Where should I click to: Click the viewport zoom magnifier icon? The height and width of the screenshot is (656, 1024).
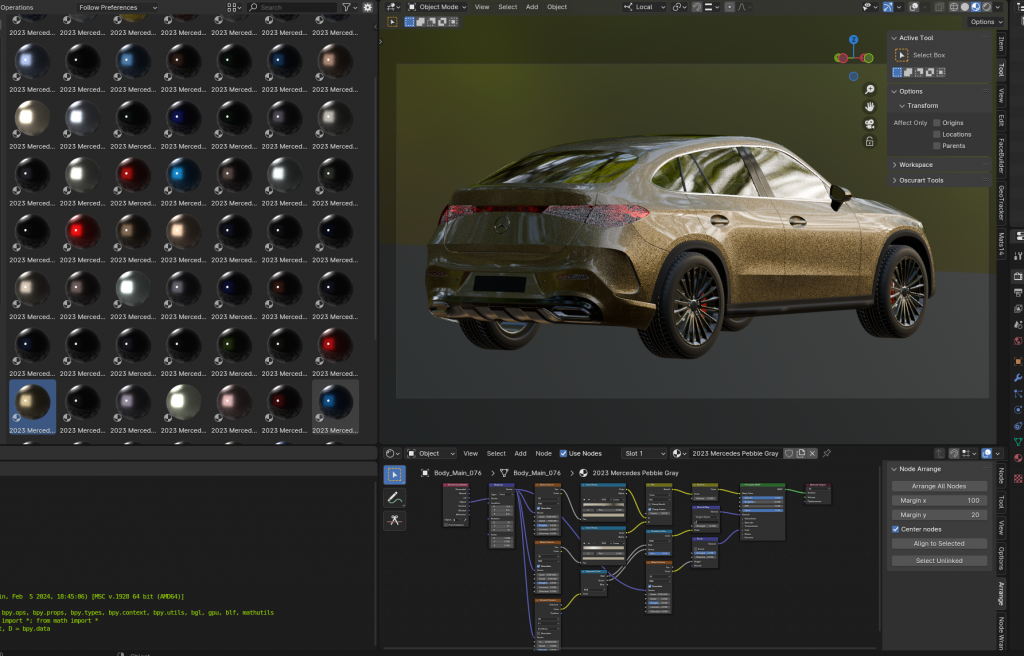point(870,89)
